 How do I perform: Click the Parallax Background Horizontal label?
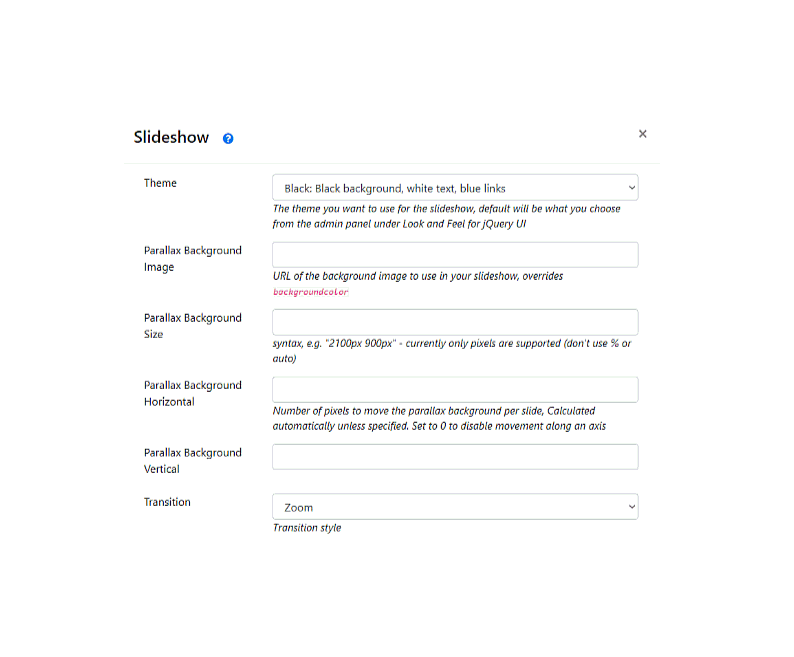coord(192,393)
